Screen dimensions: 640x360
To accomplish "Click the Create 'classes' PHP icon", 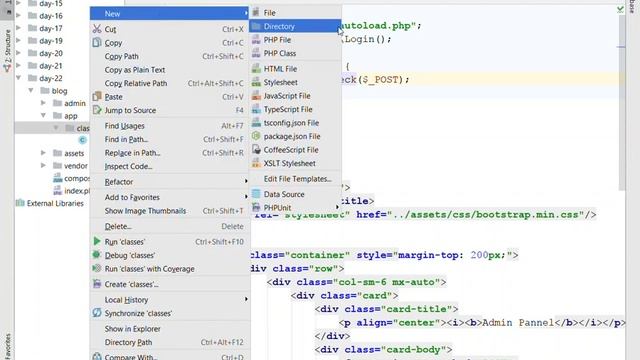I will (x=97, y=284).
